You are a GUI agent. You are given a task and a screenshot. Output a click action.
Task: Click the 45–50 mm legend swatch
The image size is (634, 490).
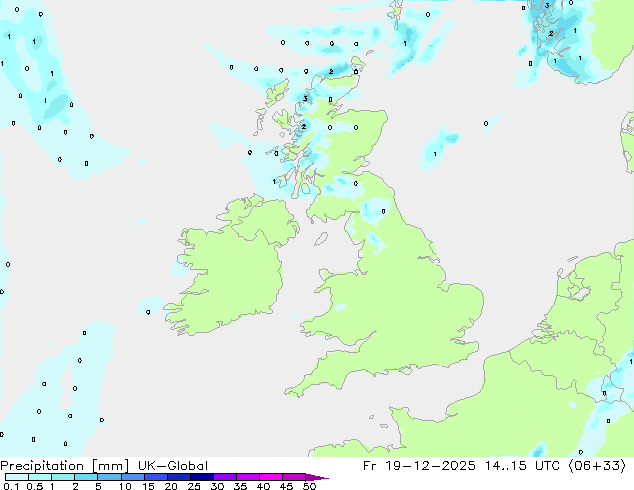coord(294,477)
